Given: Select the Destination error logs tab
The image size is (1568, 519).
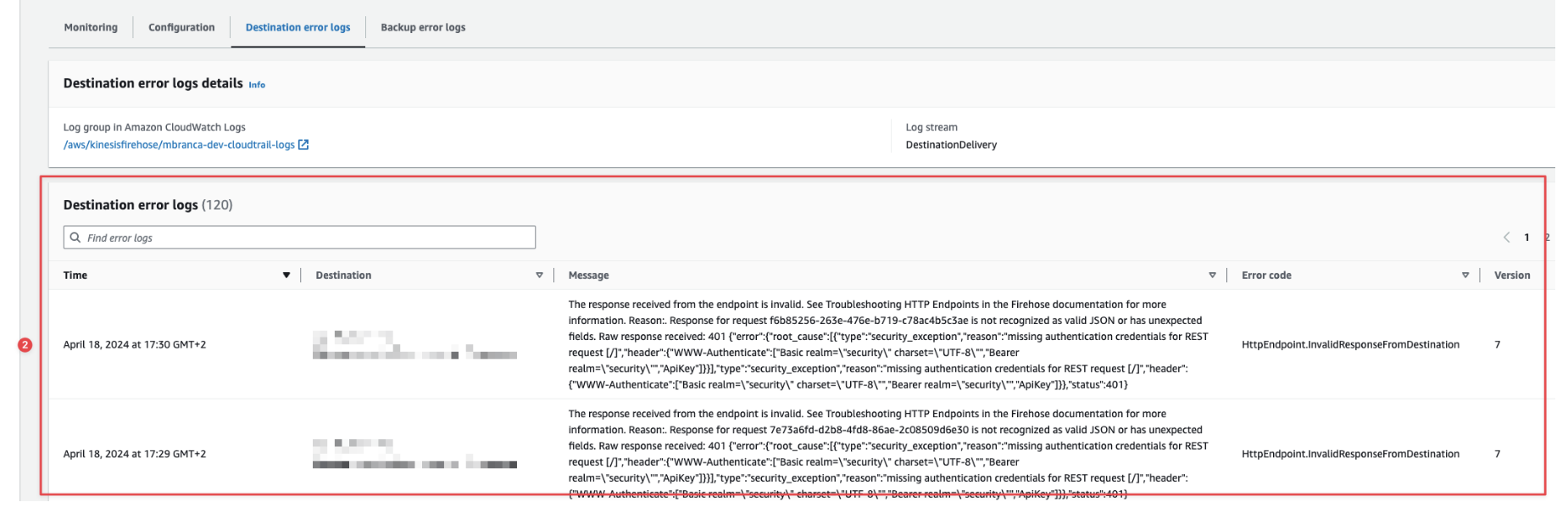Looking at the screenshot, I should pos(297,27).
